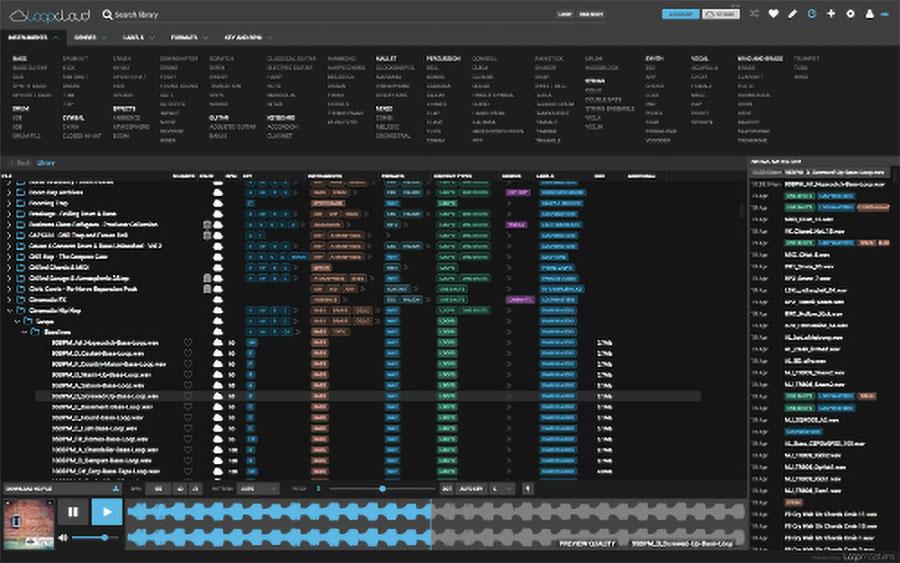900x563 pixels.
Task: Collapse the Cinematic Hip Hop folder
Action: click(x=9, y=310)
